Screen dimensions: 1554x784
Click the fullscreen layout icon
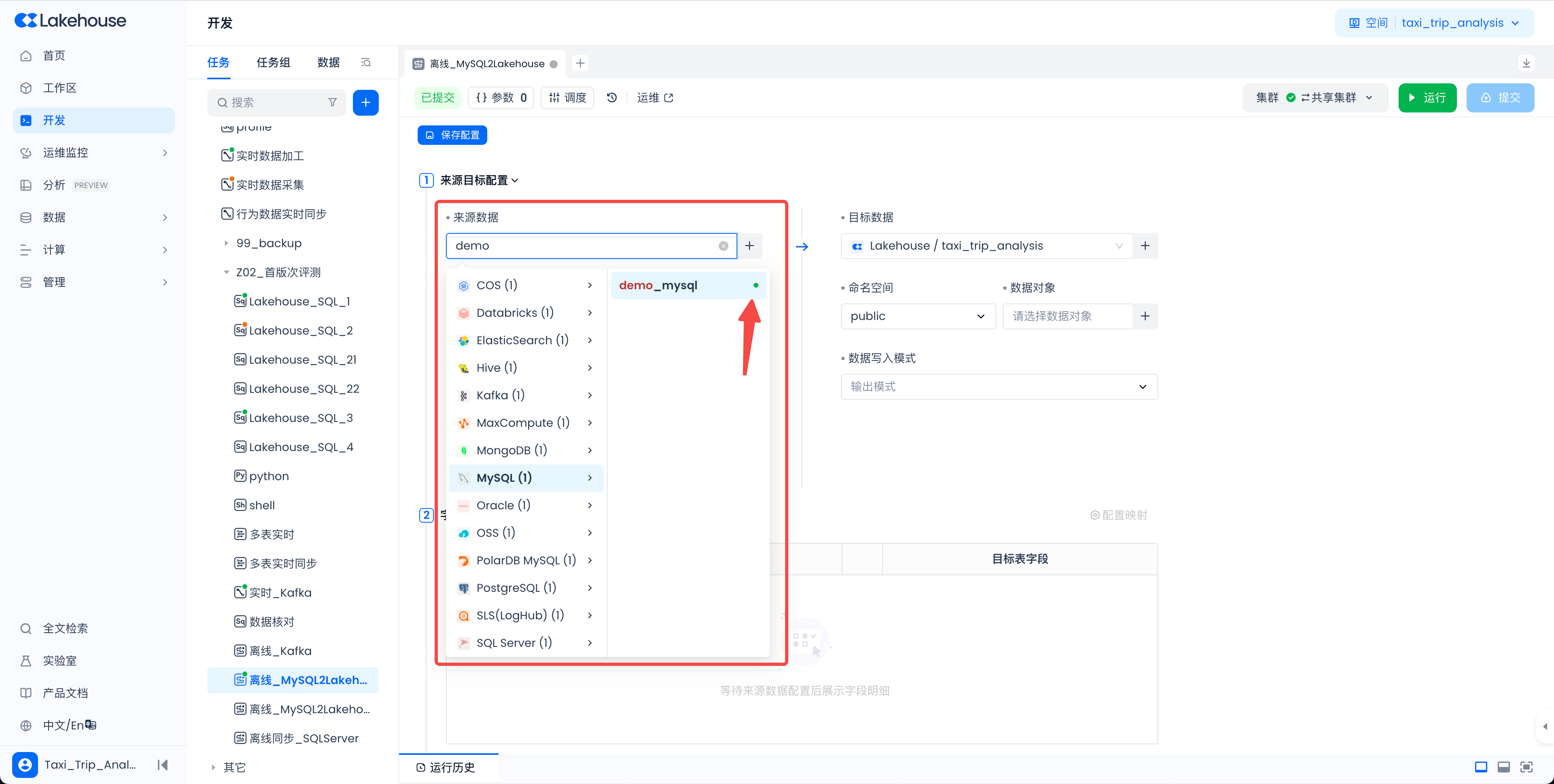pyautogui.click(x=1526, y=767)
